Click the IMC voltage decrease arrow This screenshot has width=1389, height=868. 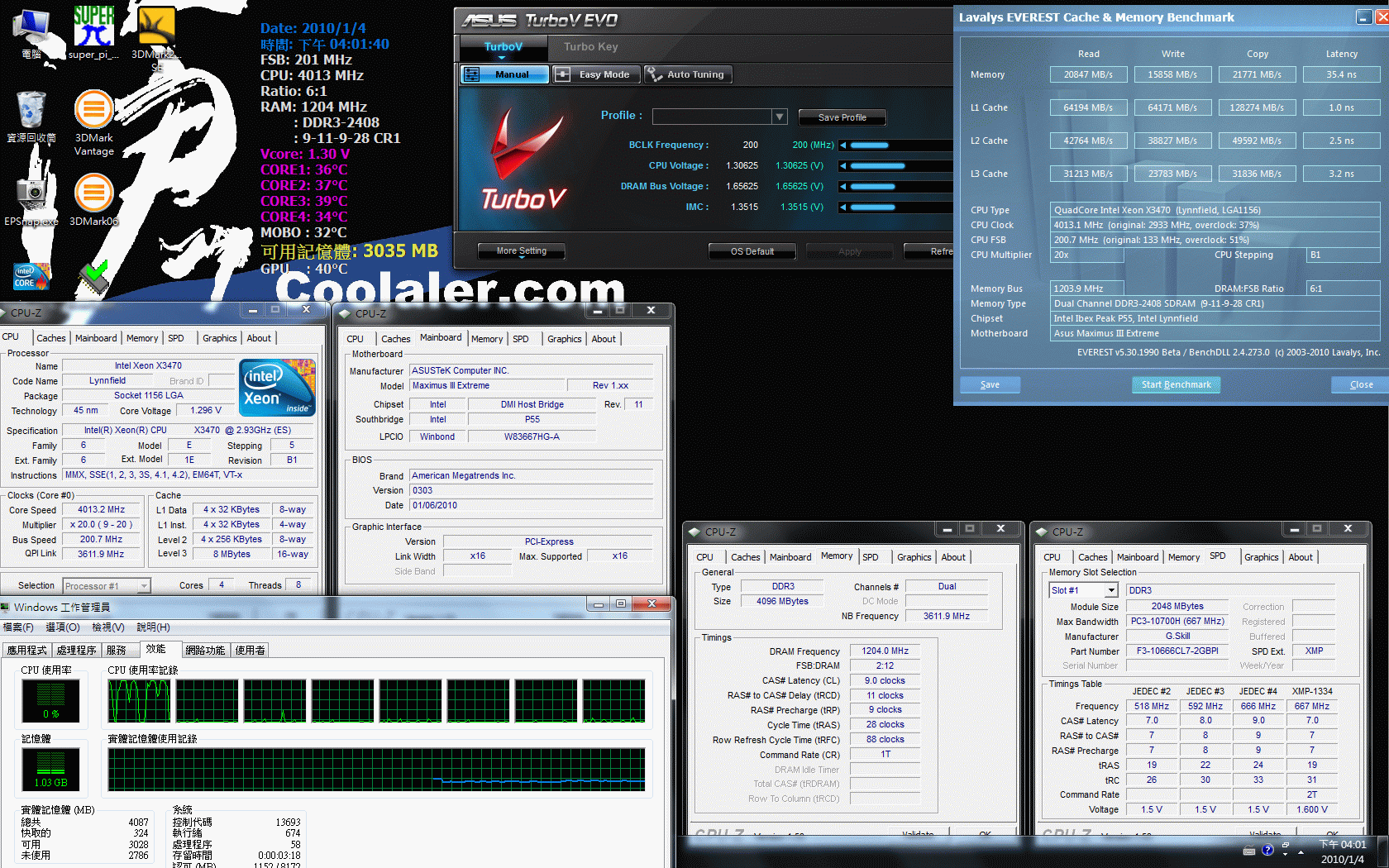843,207
